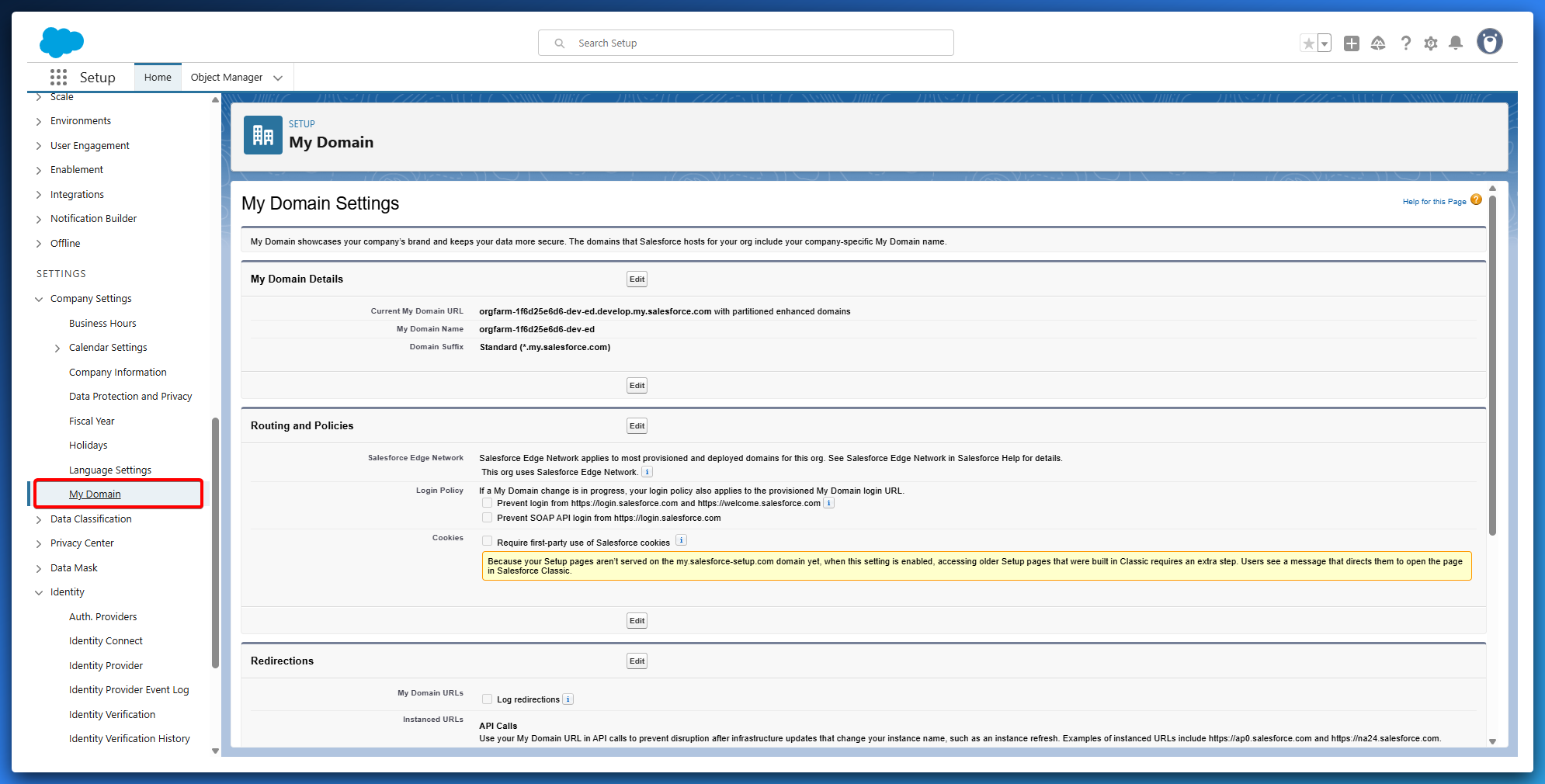Expand the Enablement tree node
This screenshot has height=784, width=1545.
point(39,170)
